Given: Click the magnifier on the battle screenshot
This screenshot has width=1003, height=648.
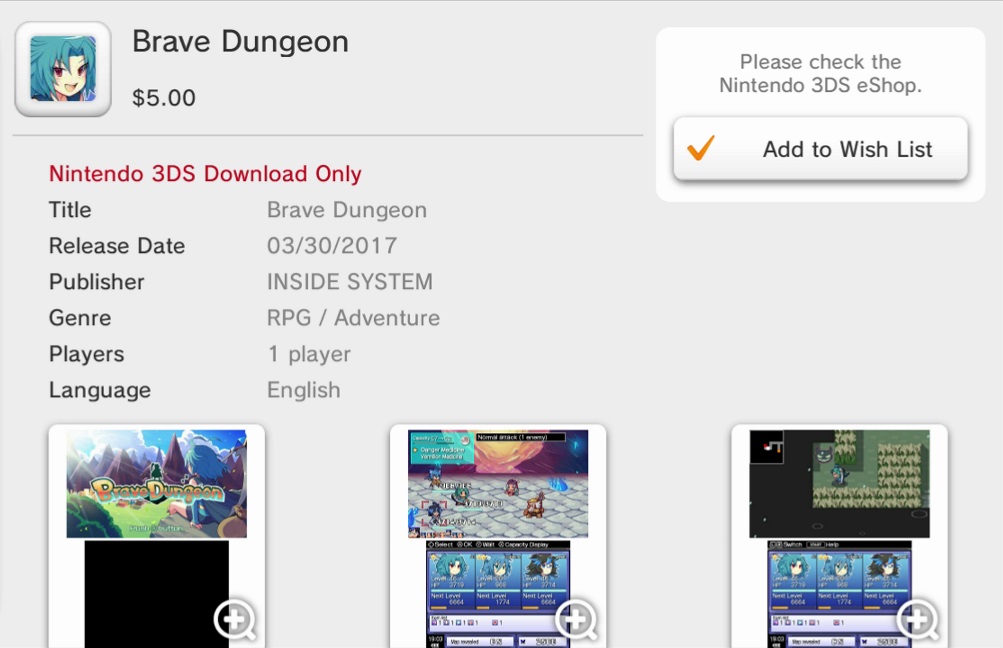Looking at the screenshot, I should [x=575, y=620].
